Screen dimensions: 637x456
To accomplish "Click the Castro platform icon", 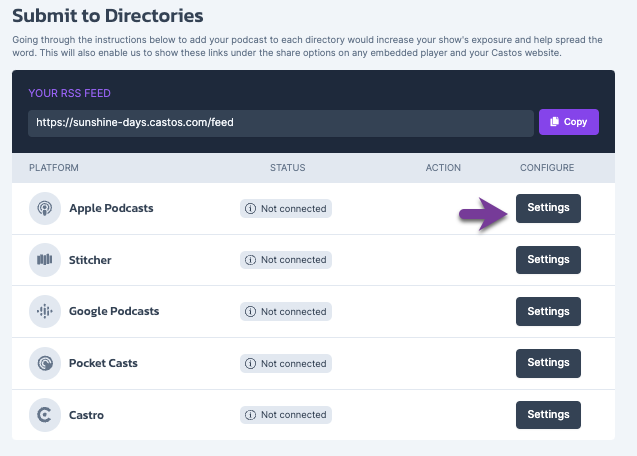I will point(44,414).
